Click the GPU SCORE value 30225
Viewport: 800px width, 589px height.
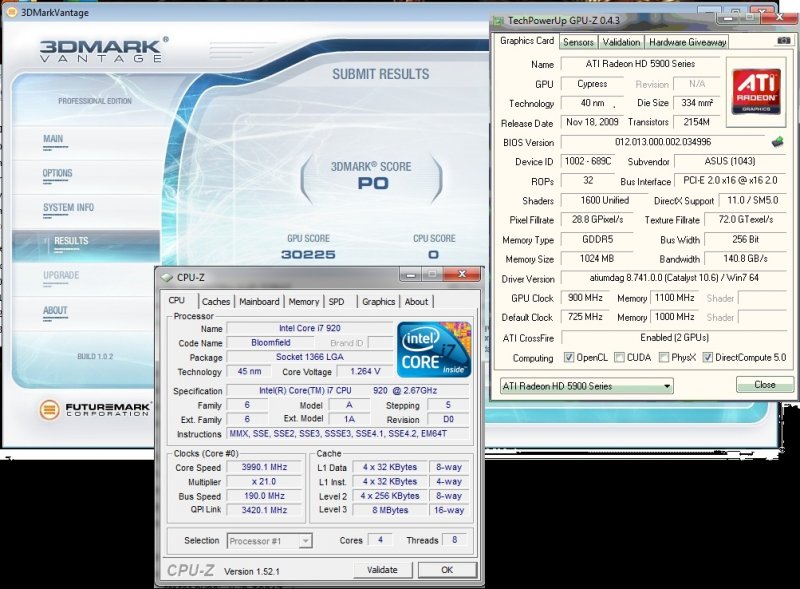point(308,254)
